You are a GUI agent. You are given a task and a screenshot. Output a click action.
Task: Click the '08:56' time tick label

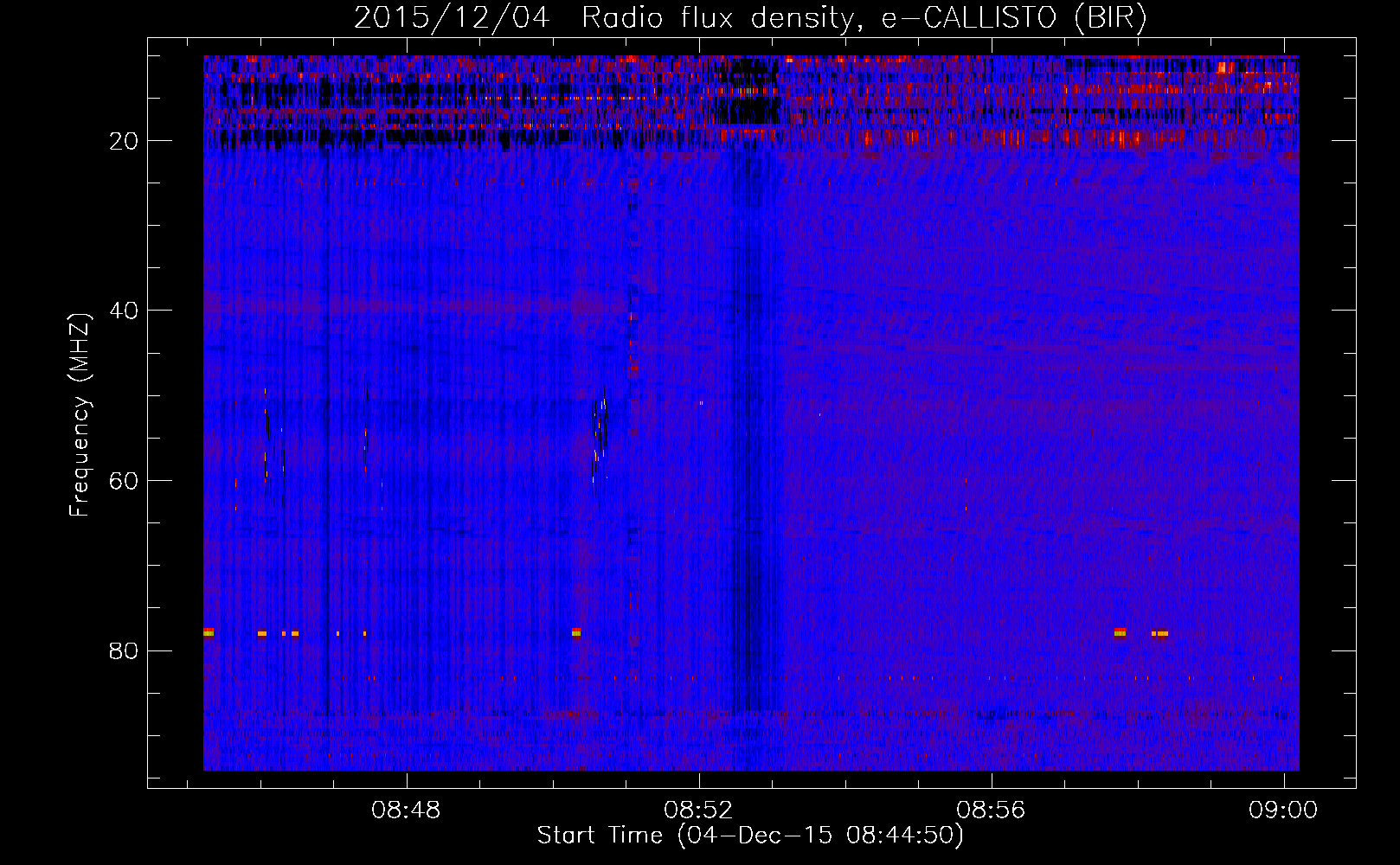991,811
